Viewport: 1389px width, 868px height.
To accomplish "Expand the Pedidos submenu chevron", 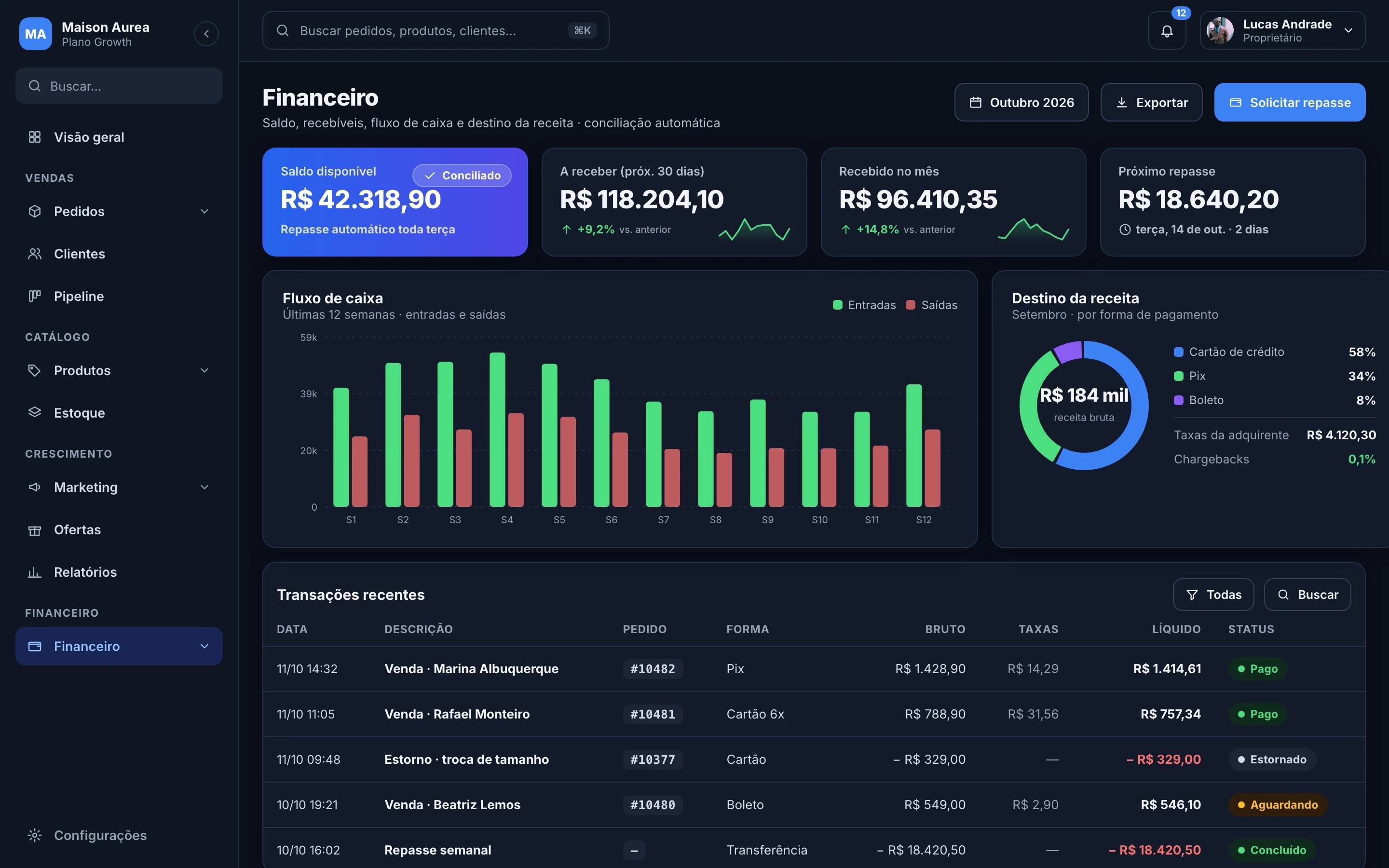I will pos(204,211).
